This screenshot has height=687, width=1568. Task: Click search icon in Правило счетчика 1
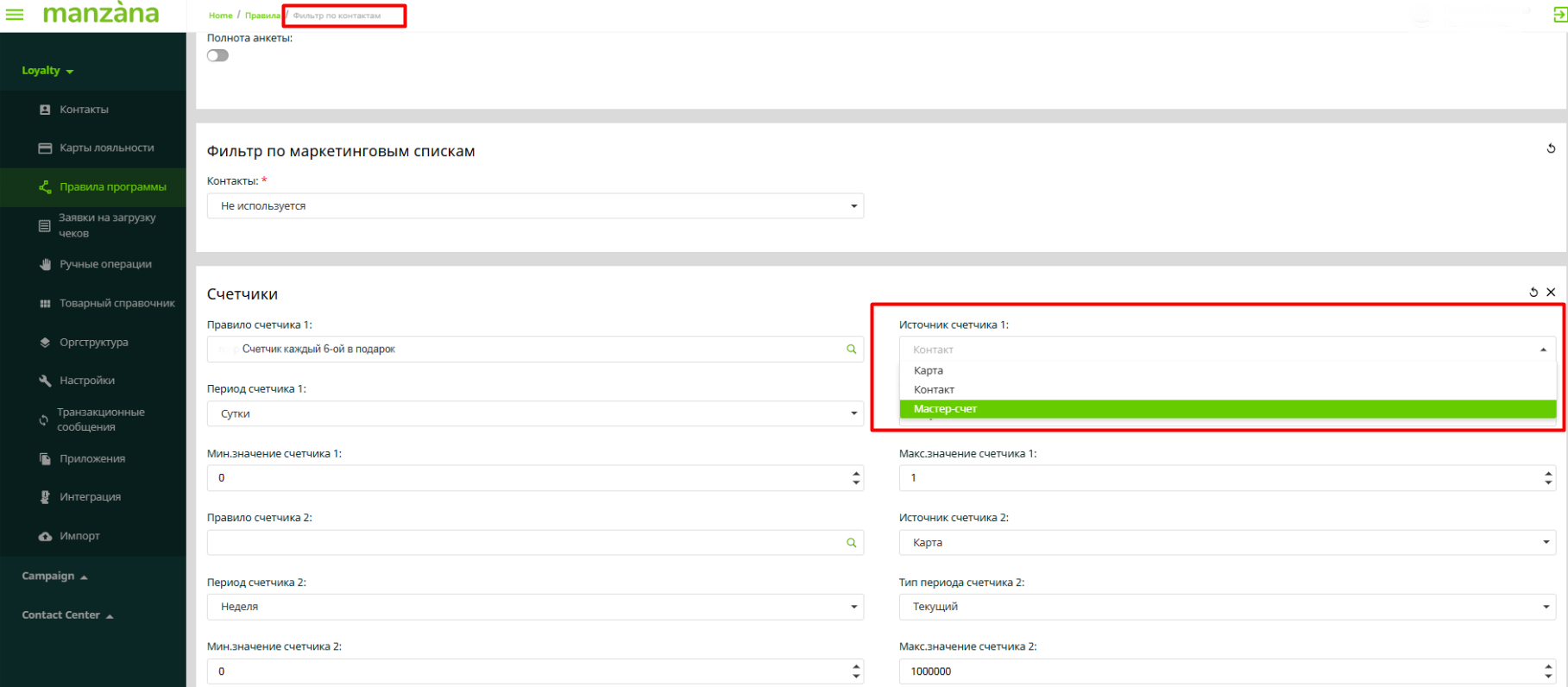[851, 350]
